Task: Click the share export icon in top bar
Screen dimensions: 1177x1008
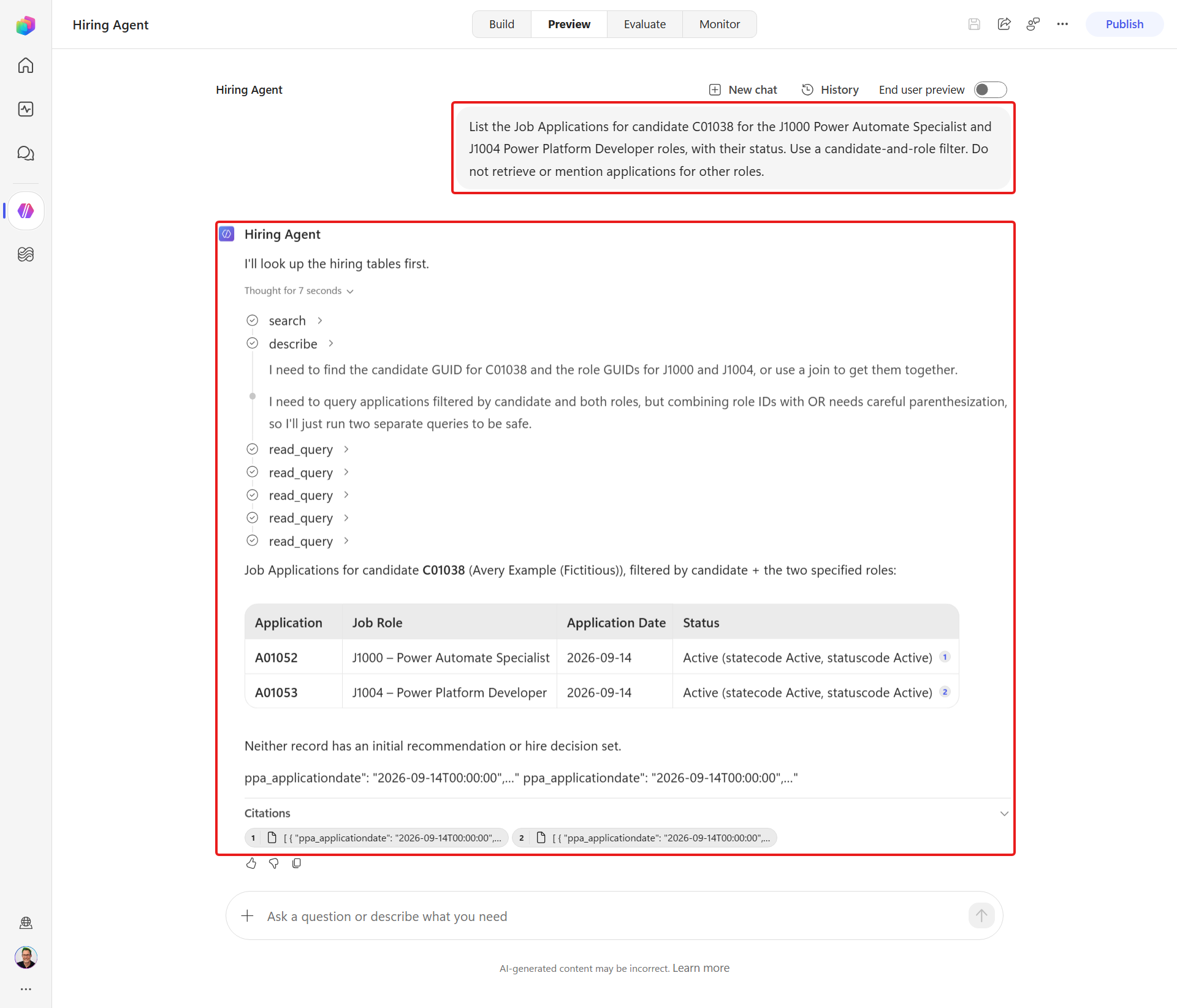Action: (x=1004, y=25)
